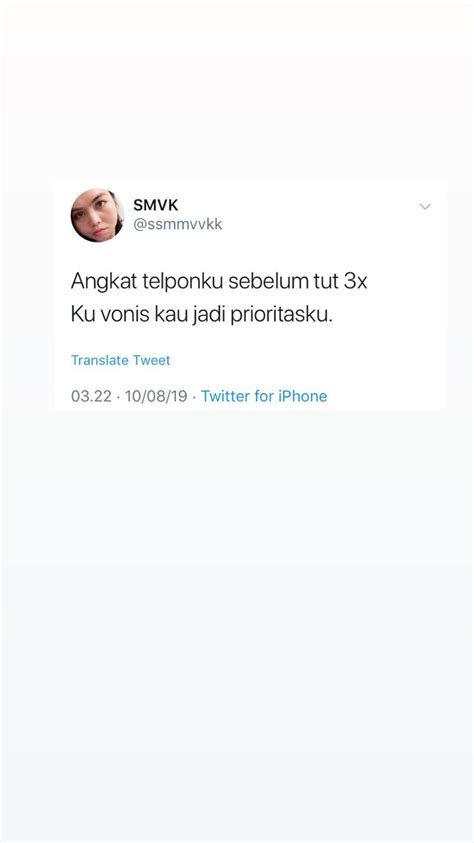Click the word Angkat in the tweet
Screen dimensions: 474x843
click(x=104, y=283)
